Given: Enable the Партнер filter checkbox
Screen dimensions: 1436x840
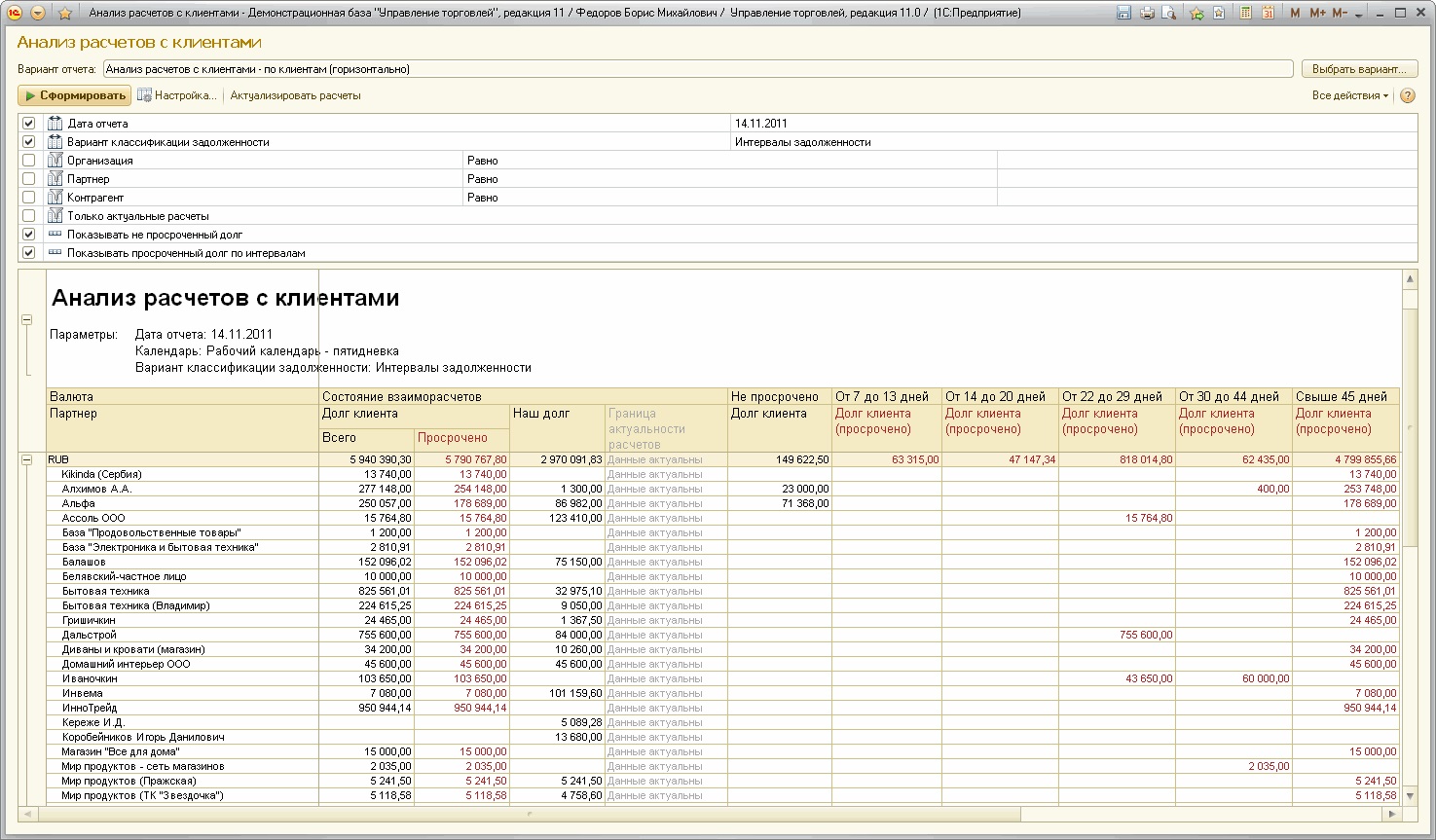Looking at the screenshot, I should [28, 179].
